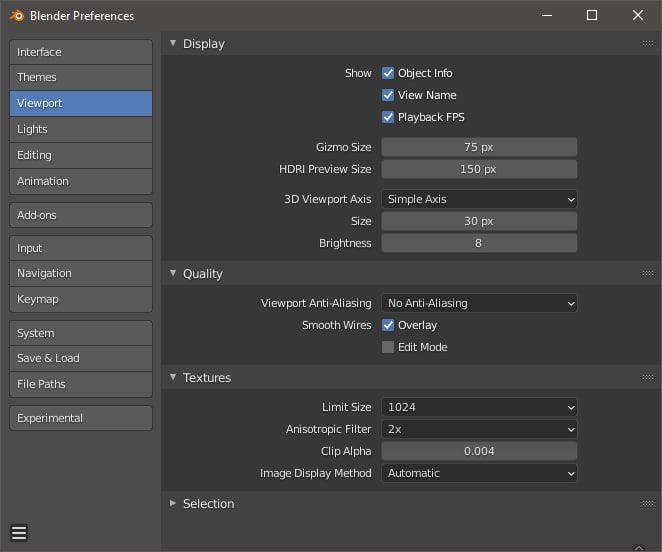Collapse the Textures panel
This screenshot has height=552, width=662.
(x=173, y=377)
